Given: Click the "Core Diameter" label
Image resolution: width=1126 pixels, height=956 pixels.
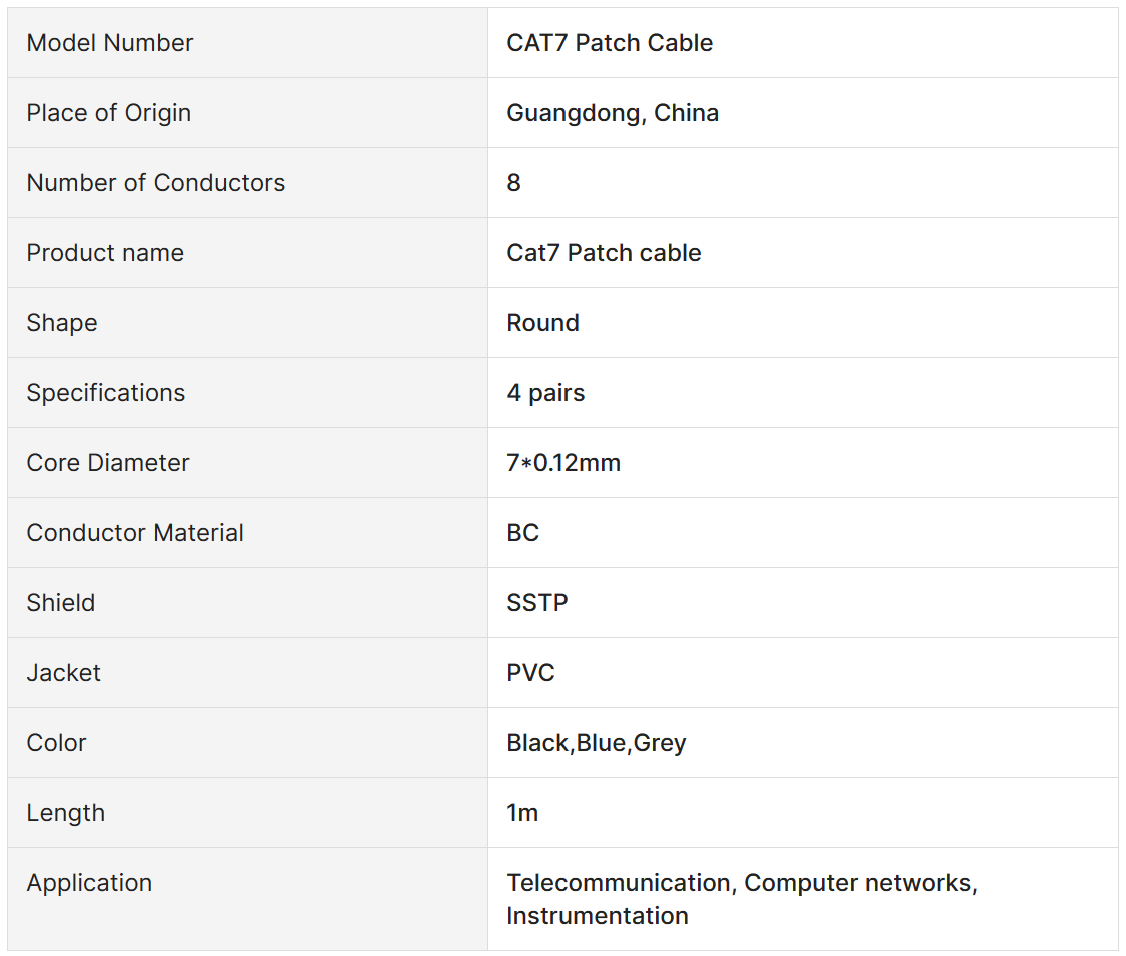Looking at the screenshot, I should click(108, 463).
